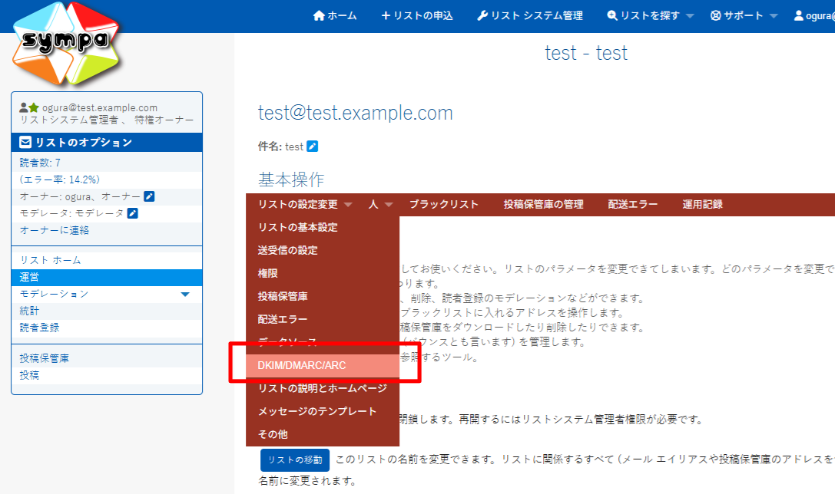The image size is (835, 494).
Task: Click the home icon in top navigation
Action: pyautogui.click(x=319, y=15)
